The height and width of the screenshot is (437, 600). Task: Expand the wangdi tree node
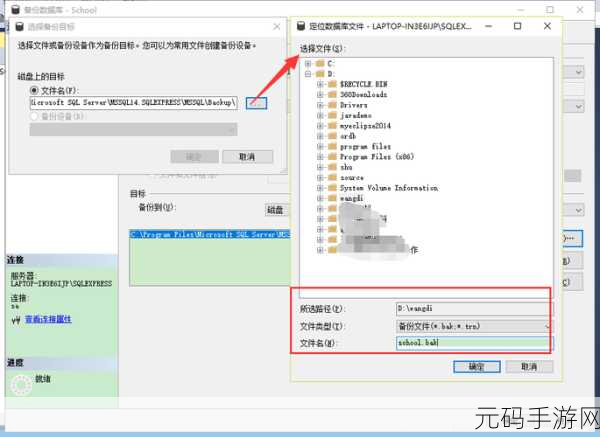click(320, 198)
